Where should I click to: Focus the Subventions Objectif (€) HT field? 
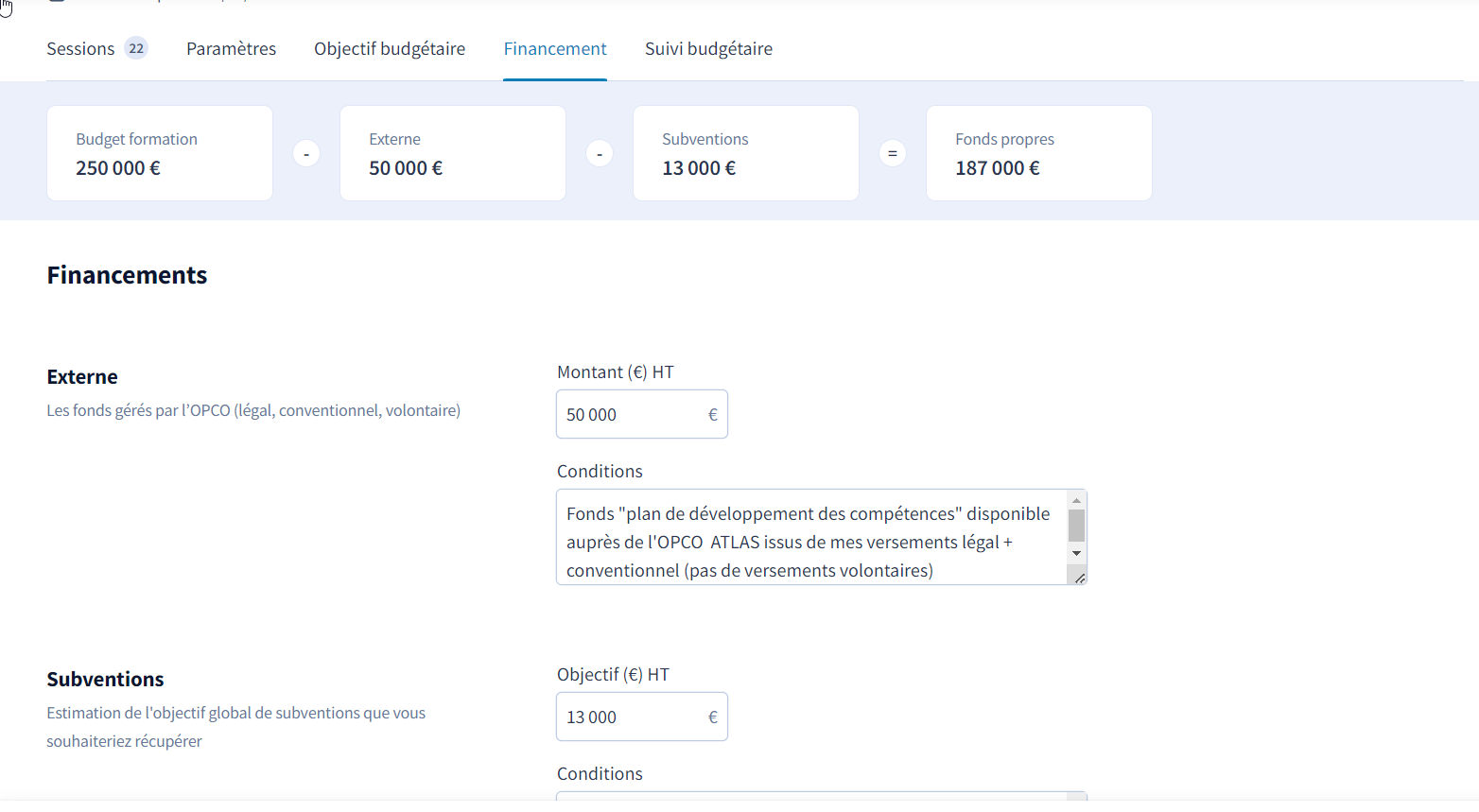642,717
